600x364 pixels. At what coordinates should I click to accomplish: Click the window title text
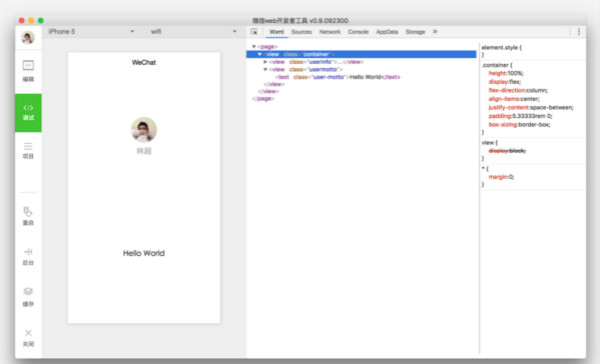(300, 20)
